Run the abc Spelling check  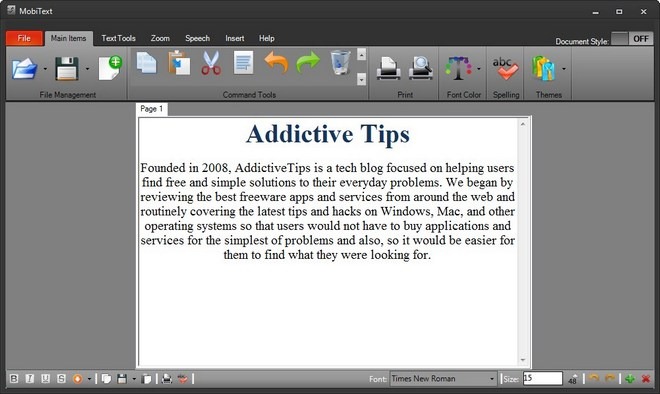pos(506,68)
